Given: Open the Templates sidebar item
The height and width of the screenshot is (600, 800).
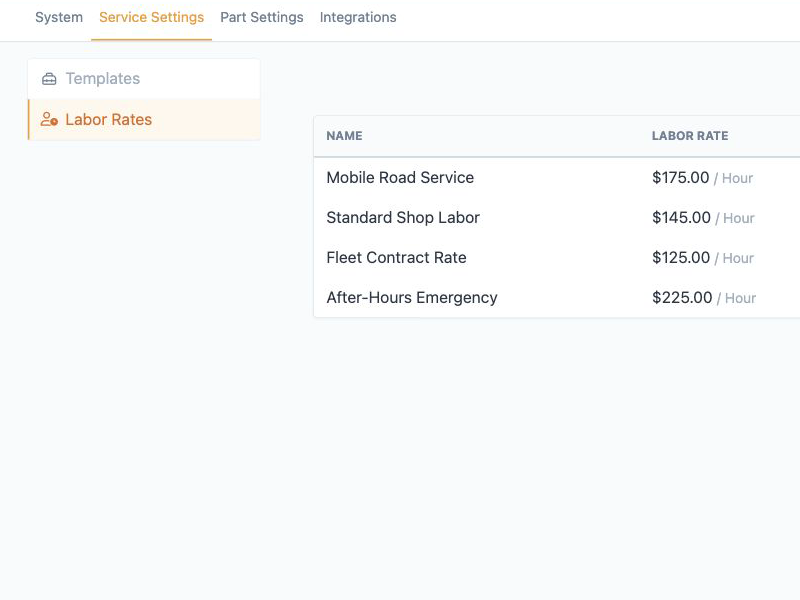Looking at the screenshot, I should [144, 79].
